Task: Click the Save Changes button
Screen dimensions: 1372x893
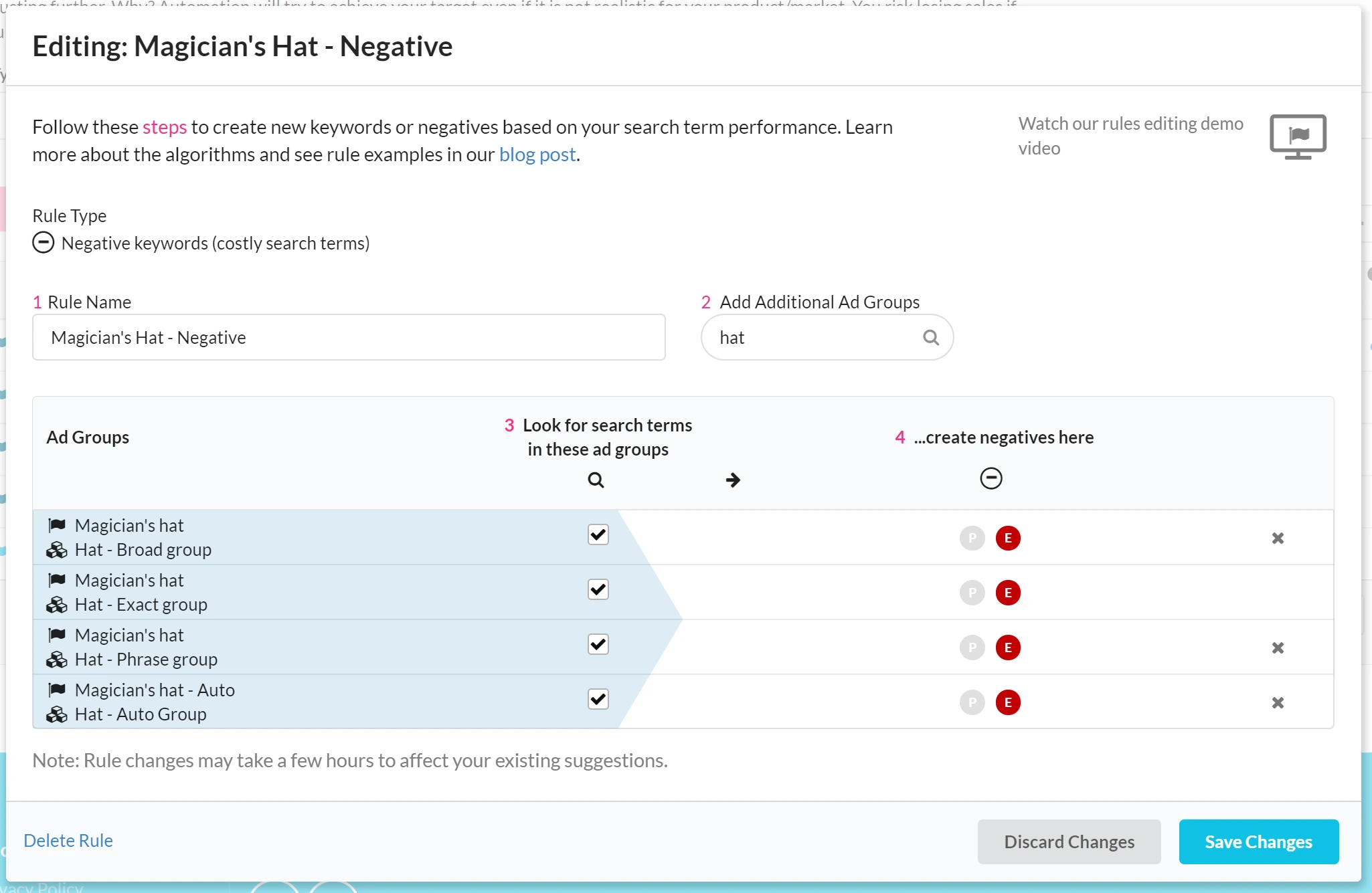Action: (1258, 841)
